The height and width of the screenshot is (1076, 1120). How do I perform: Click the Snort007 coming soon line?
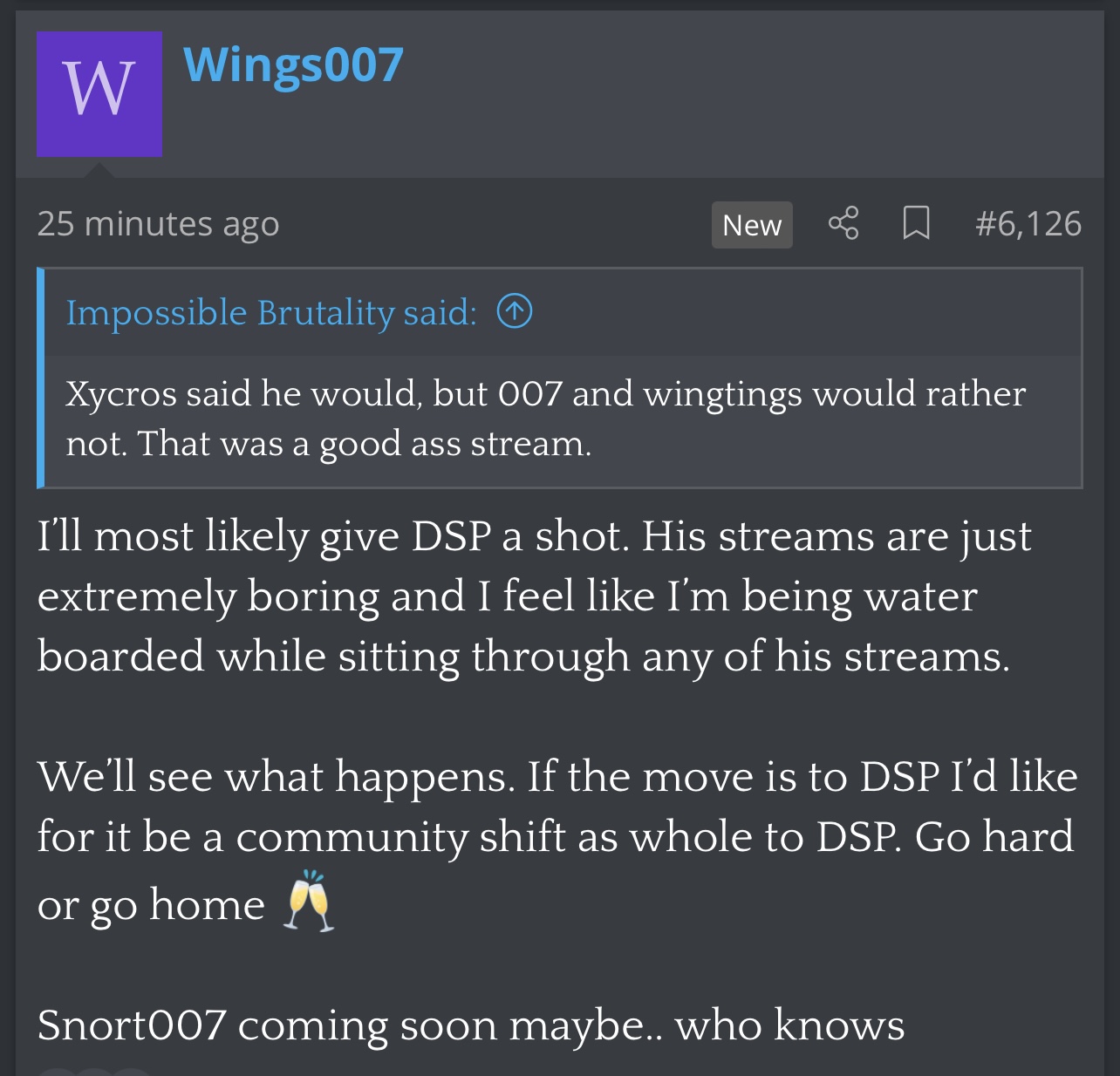[471, 1025]
